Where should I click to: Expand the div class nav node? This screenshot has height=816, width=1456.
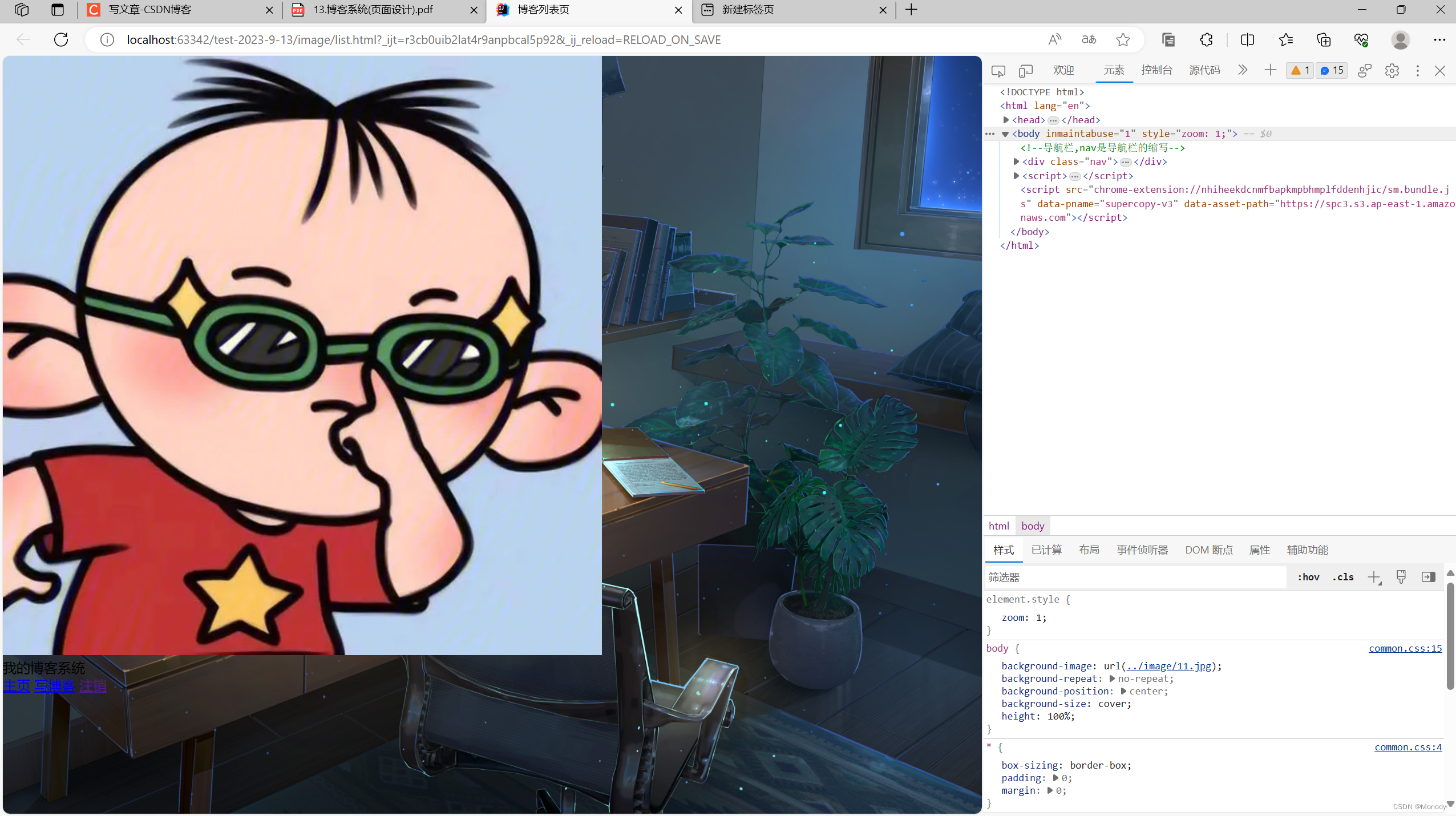coord(1016,161)
